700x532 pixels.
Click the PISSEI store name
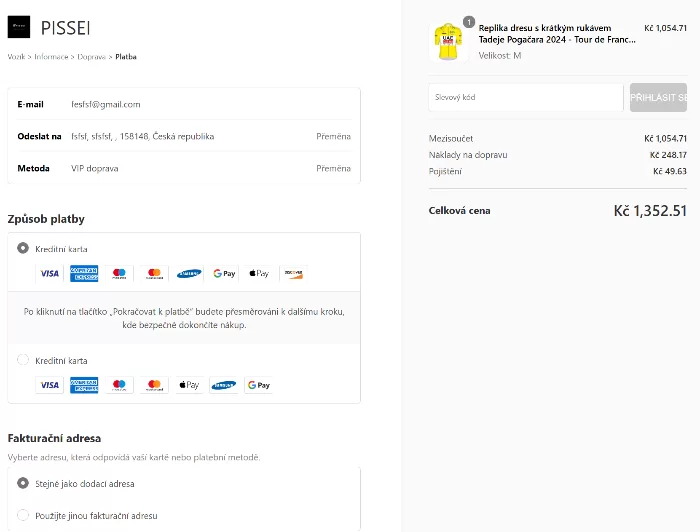pyautogui.click(x=66, y=28)
